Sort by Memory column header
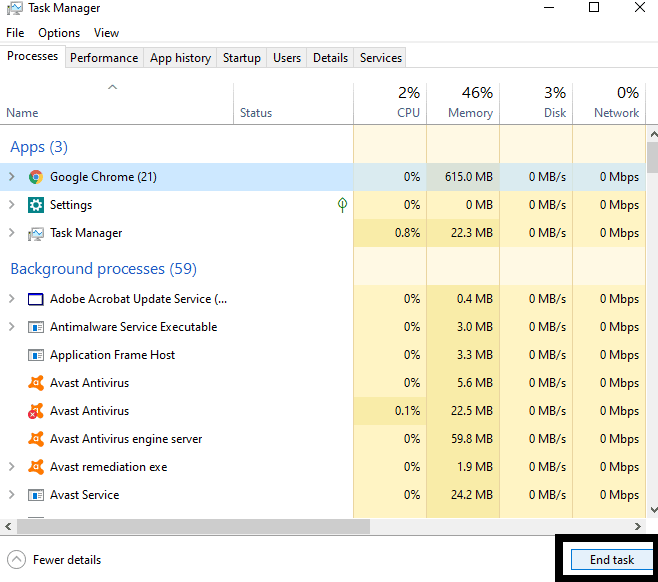This screenshot has width=658, height=582. pyautogui.click(x=463, y=103)
